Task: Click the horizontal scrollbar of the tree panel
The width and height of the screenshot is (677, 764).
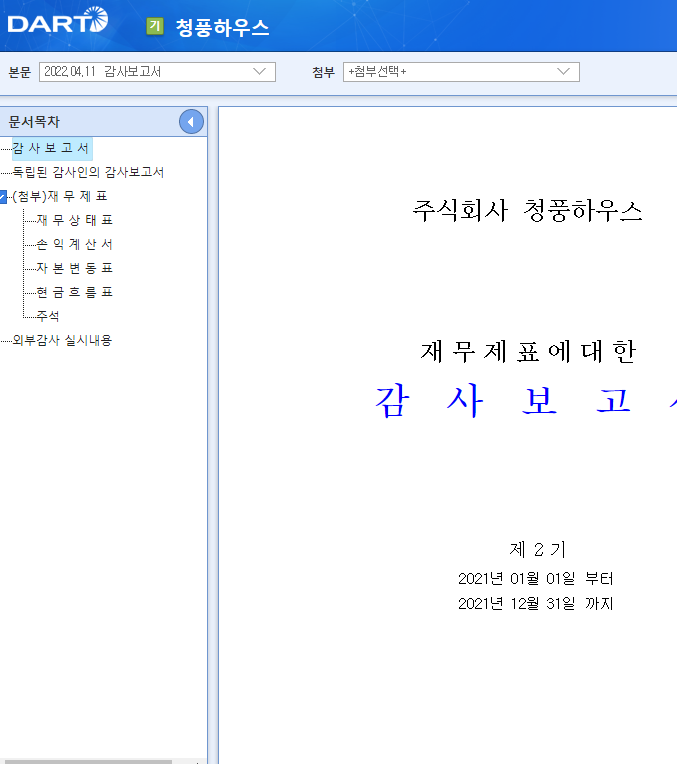Action: tap(86, 762)
